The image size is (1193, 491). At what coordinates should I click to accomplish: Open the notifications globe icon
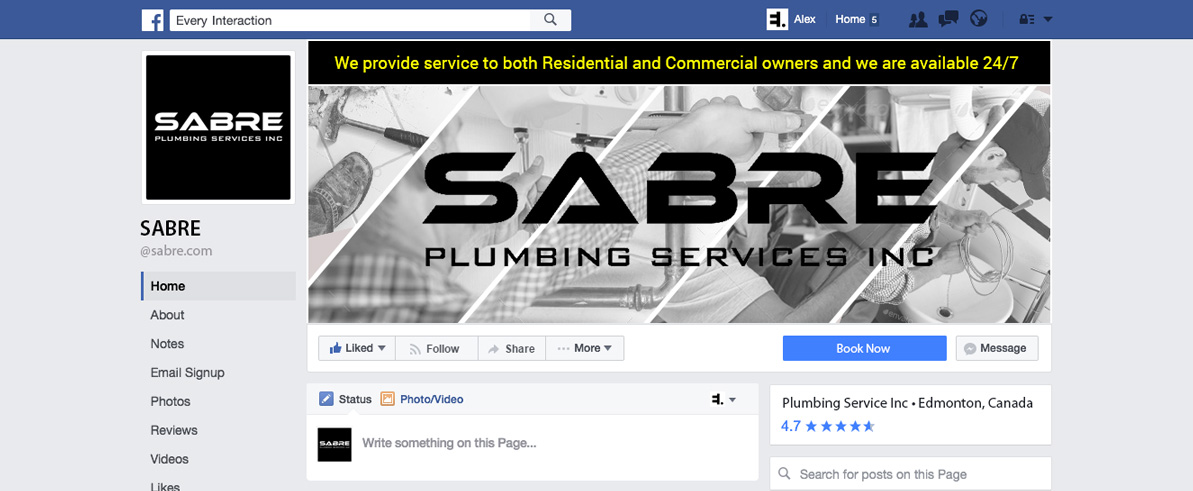(978, 20)
